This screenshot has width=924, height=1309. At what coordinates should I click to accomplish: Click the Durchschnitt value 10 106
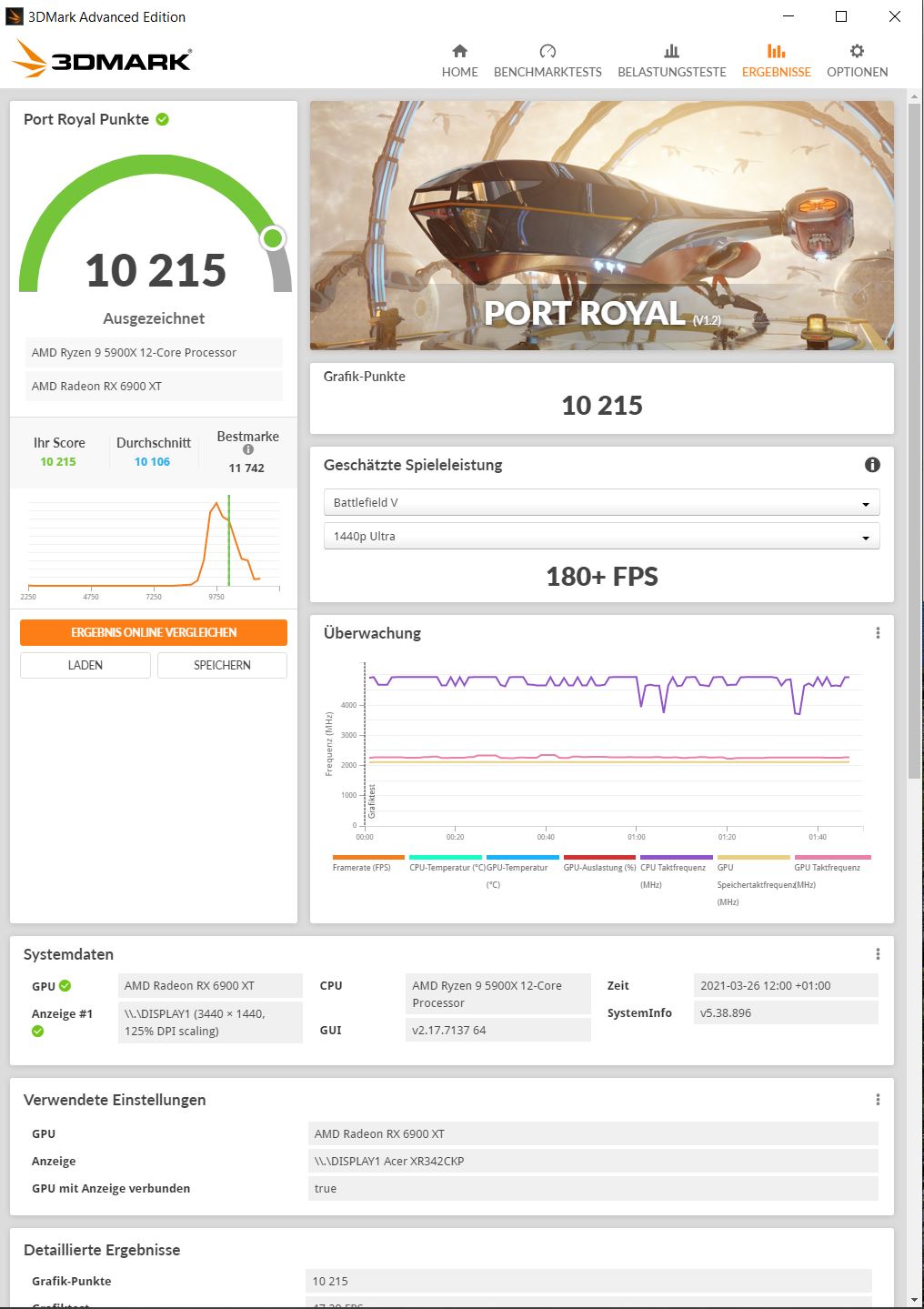pos(152,462)
